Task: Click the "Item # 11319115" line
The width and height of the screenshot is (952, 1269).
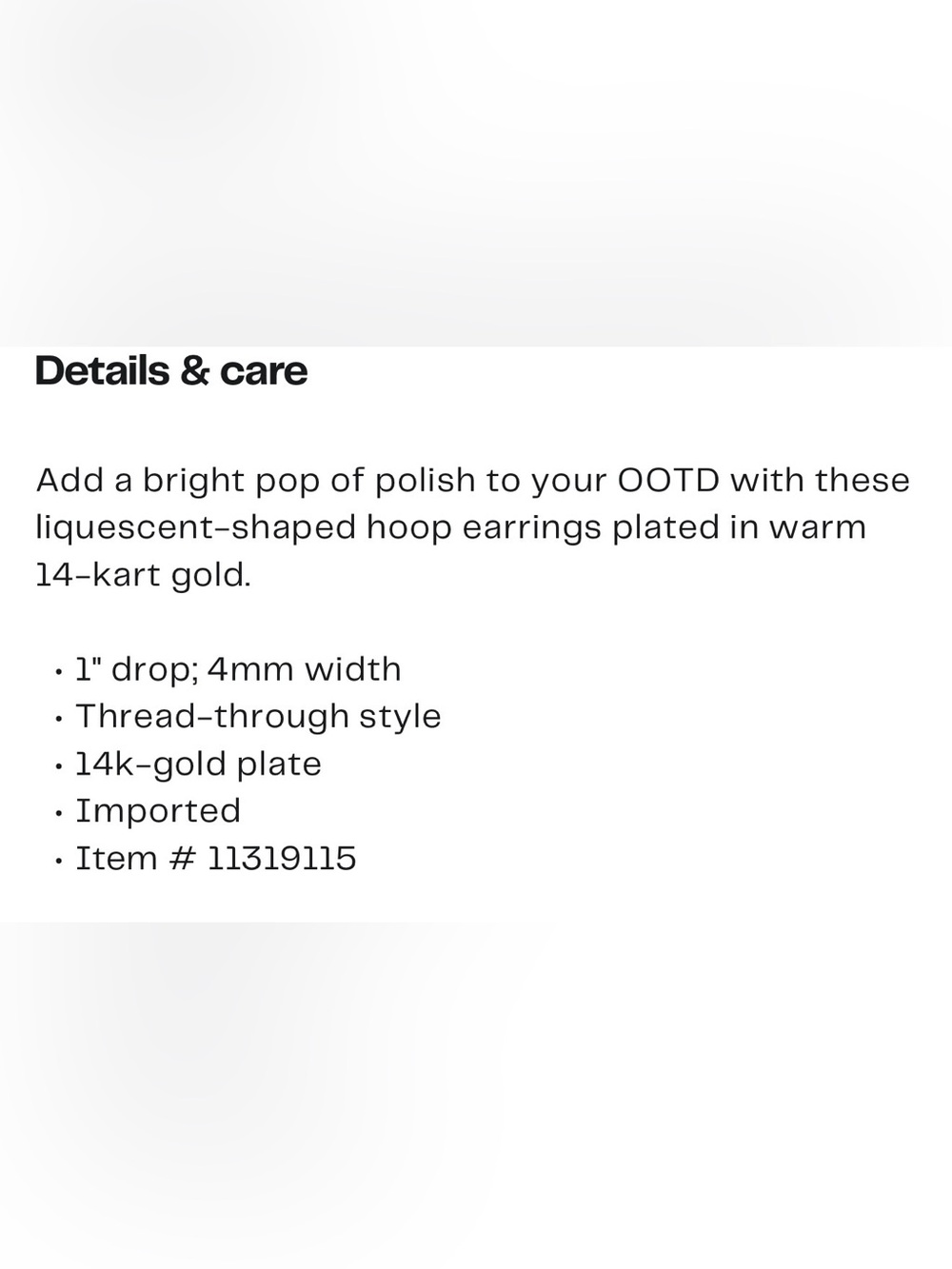Action: point(216,859)
